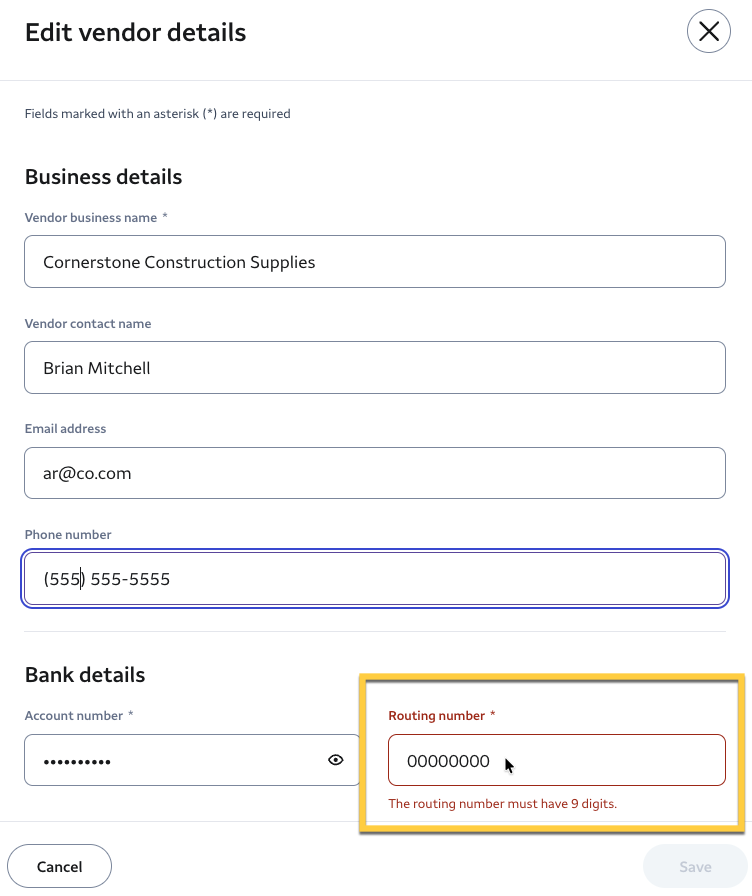752x896 pixels.
Task: Focus the masked Account number field
Action: pyautogui.click(x=192, y=760)
